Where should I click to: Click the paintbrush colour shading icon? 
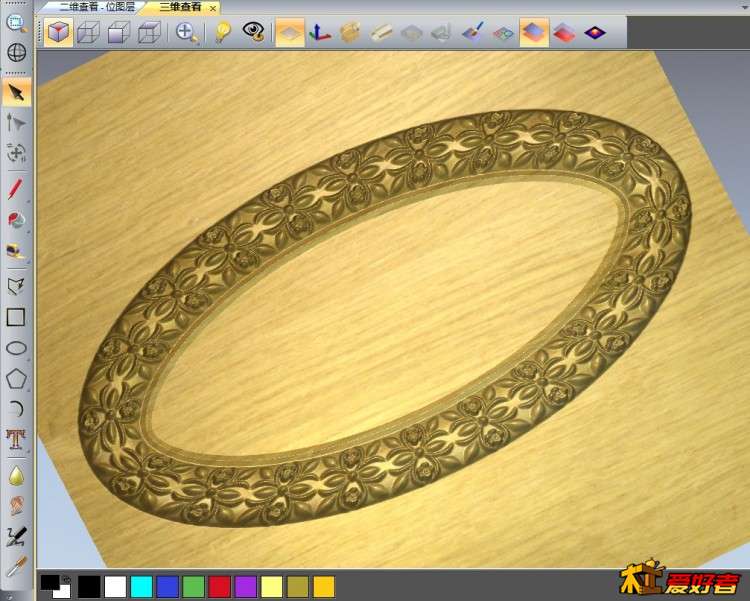[473, 33]
